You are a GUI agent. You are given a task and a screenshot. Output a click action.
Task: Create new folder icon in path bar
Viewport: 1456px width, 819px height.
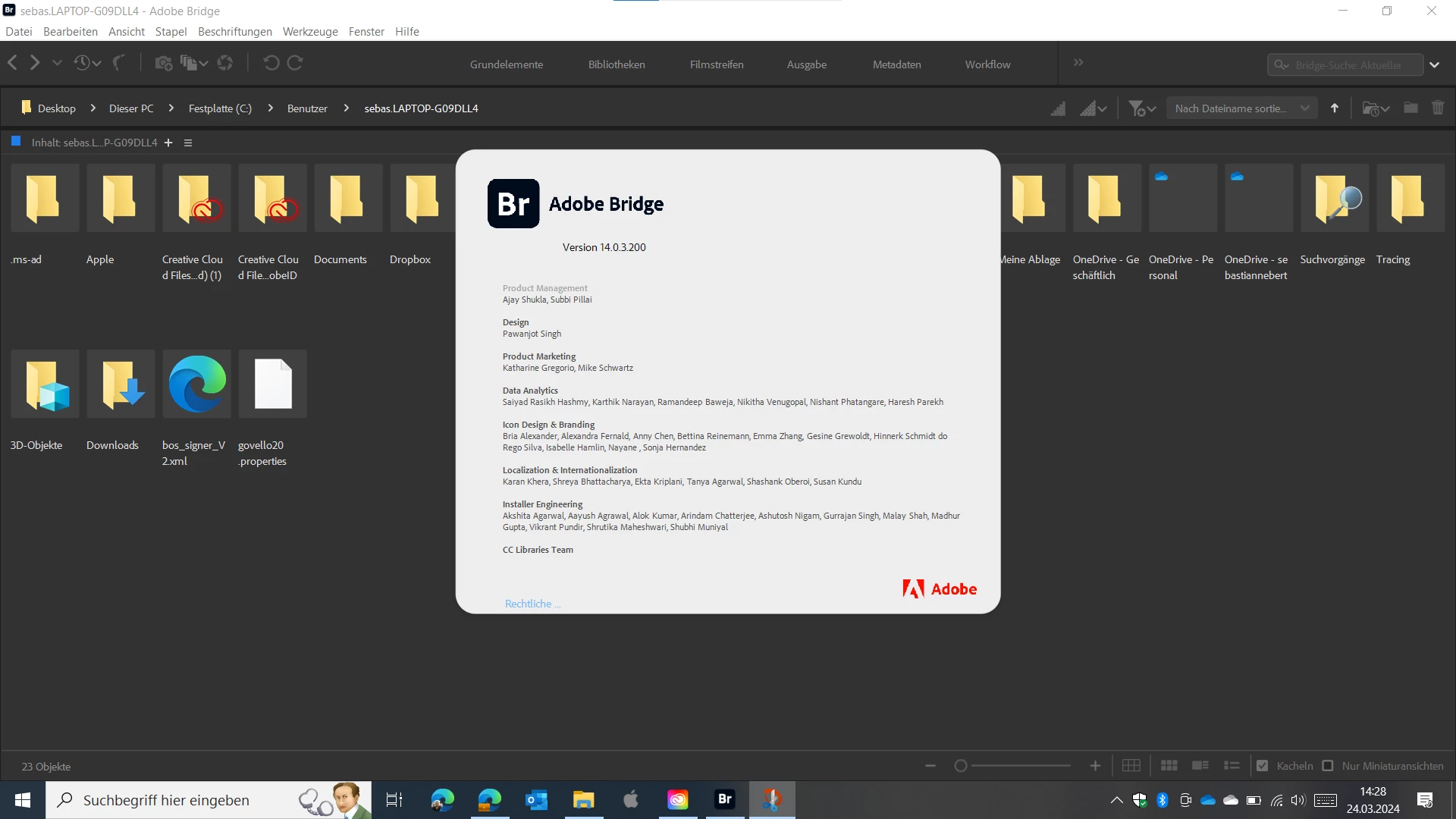click(1410, 108)
